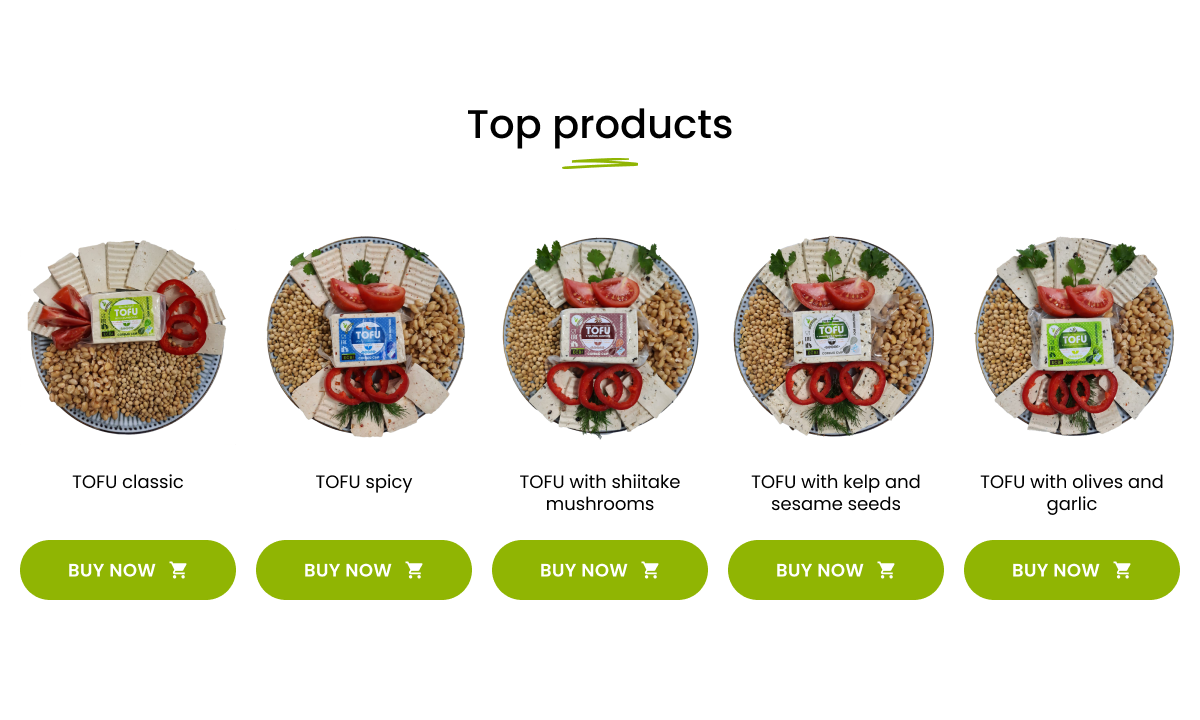
Task: Select the TOFU spicy title link
Action: pos(364,482)
